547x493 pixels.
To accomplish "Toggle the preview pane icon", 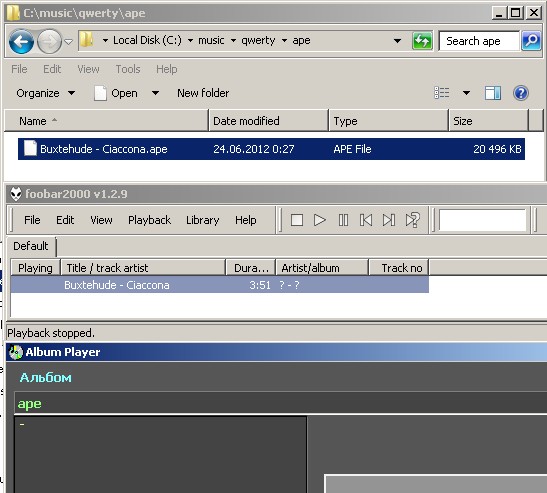I will click(493, 93).
